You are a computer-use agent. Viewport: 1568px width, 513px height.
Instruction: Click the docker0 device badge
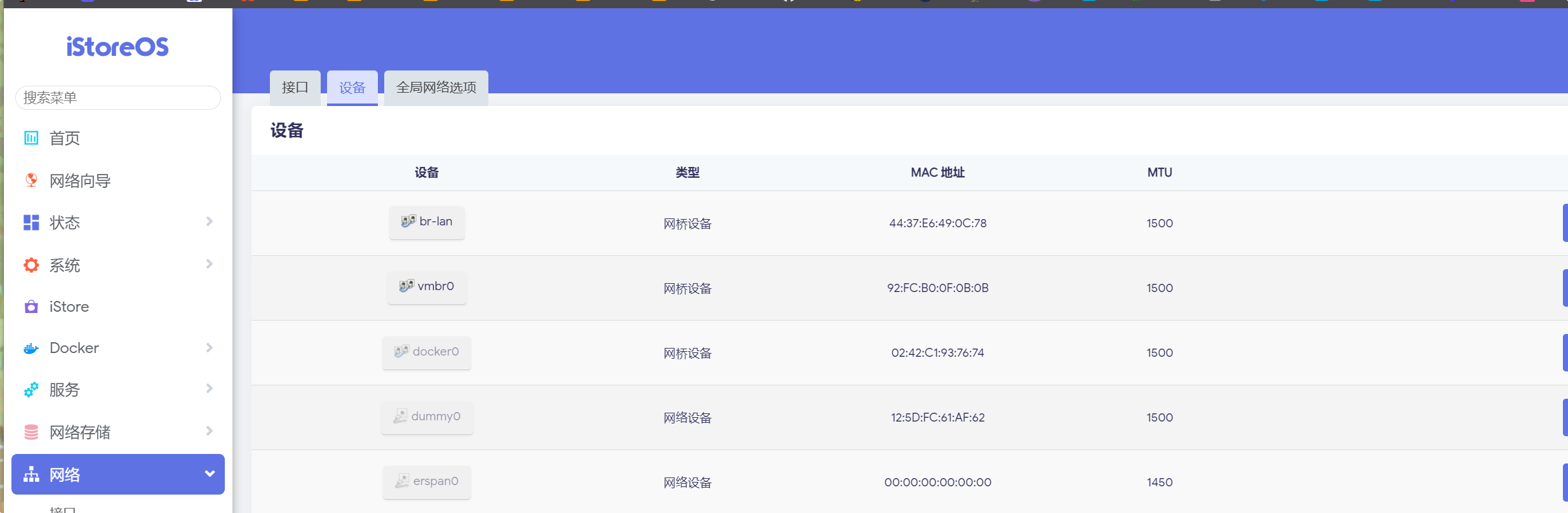coord(427,352)
